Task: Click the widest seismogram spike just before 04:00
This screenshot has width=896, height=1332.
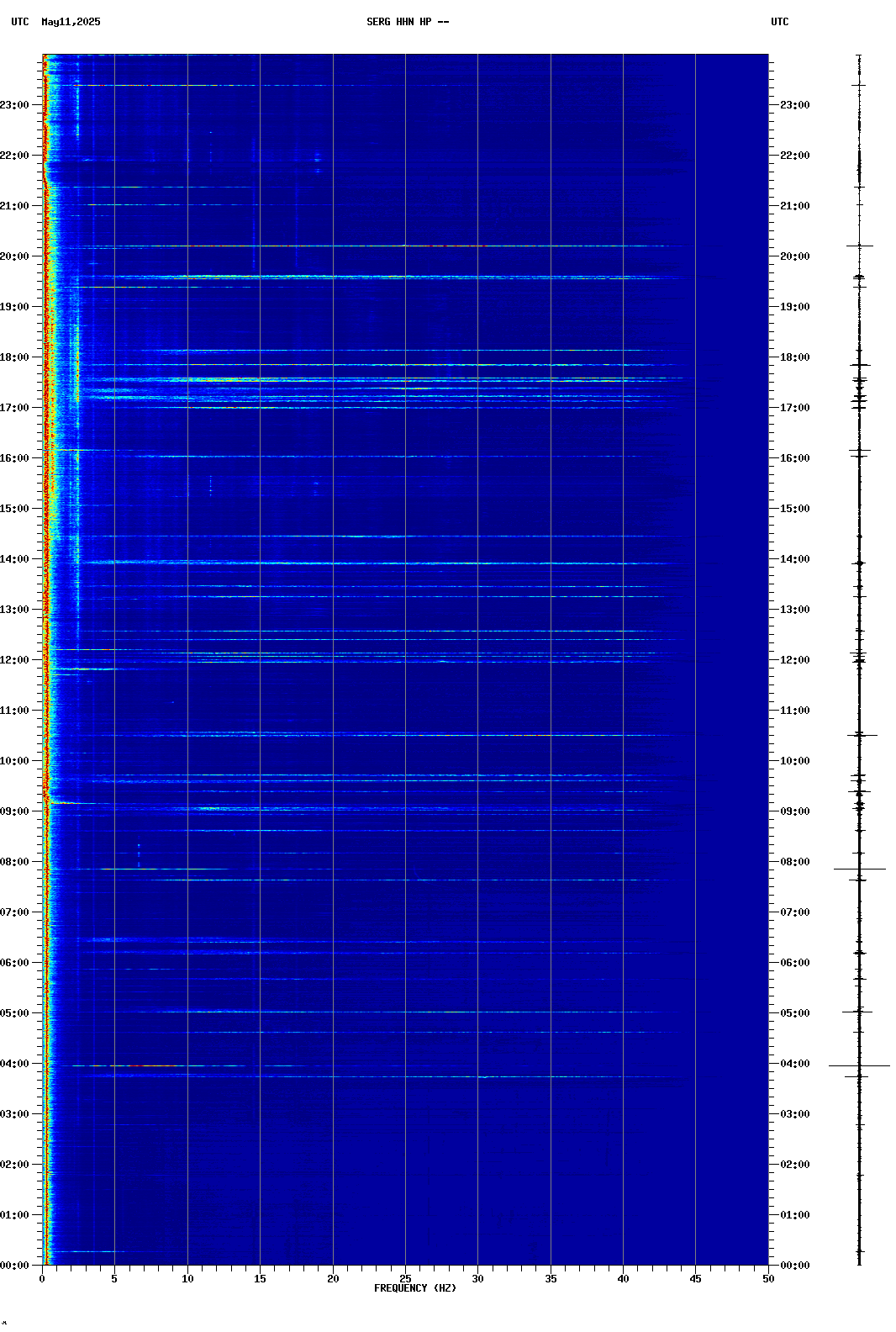Action: [859, 1065]
